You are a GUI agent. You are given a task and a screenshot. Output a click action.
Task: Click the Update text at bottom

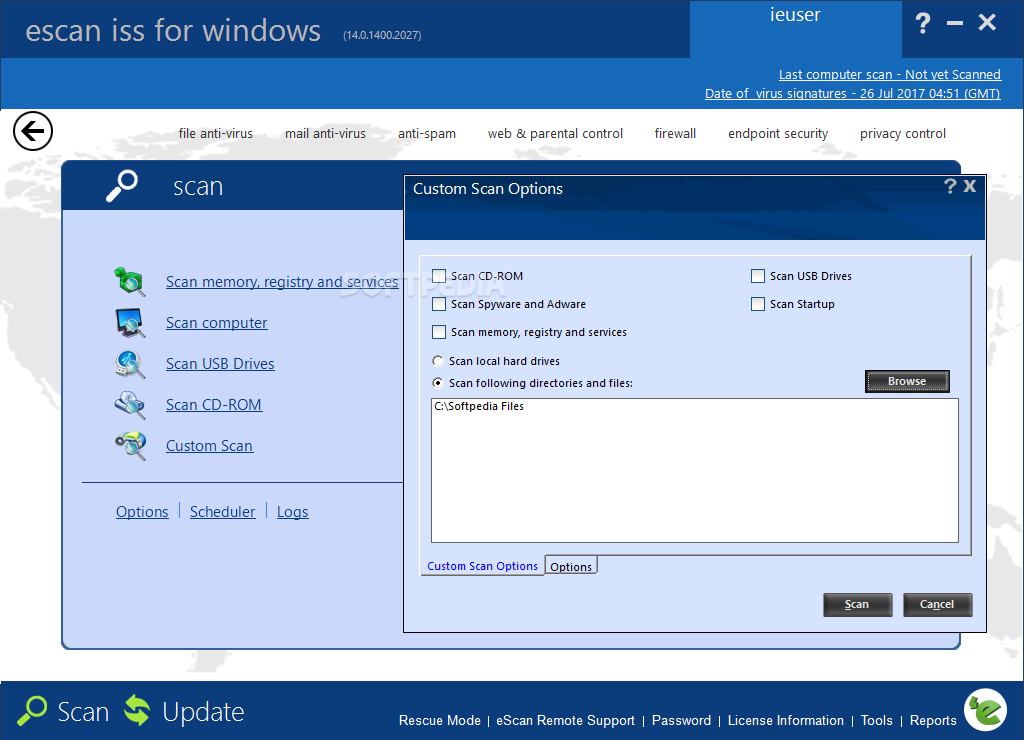click(203, 712)
